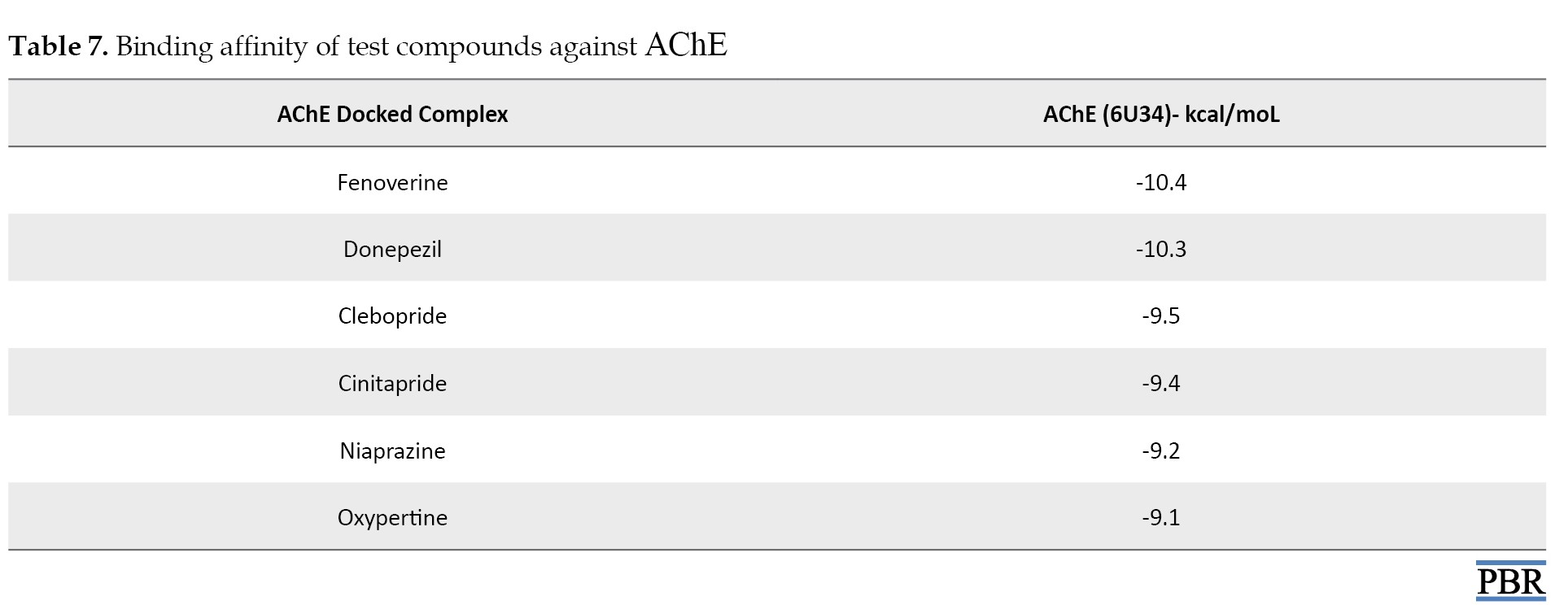This screenshot has width=1568, height=605.
Task: Click the PBR logo
Action: 1511,581
